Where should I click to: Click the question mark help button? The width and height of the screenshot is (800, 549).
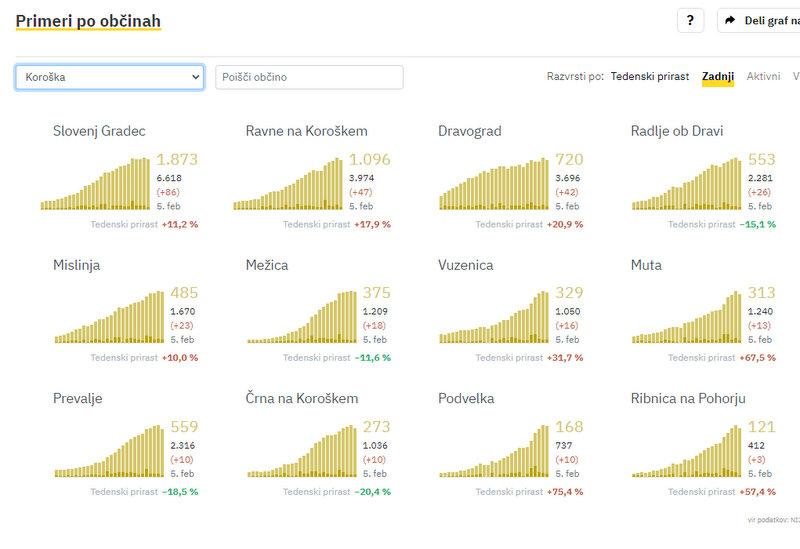coord(690,20)
